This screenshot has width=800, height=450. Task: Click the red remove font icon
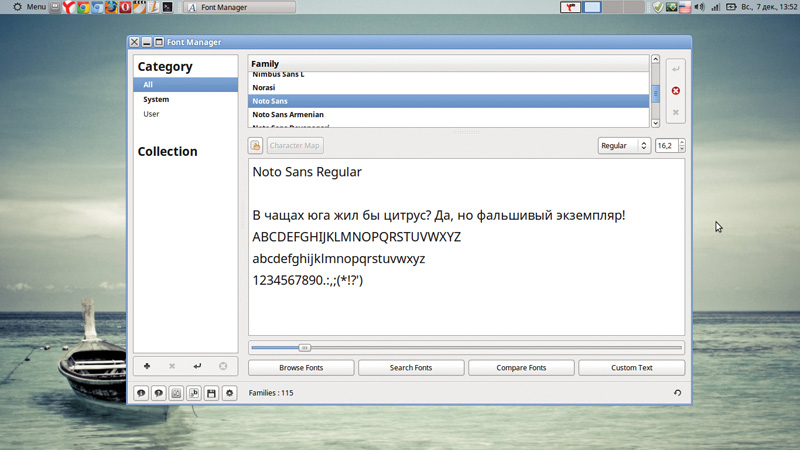tap(676, 91)
